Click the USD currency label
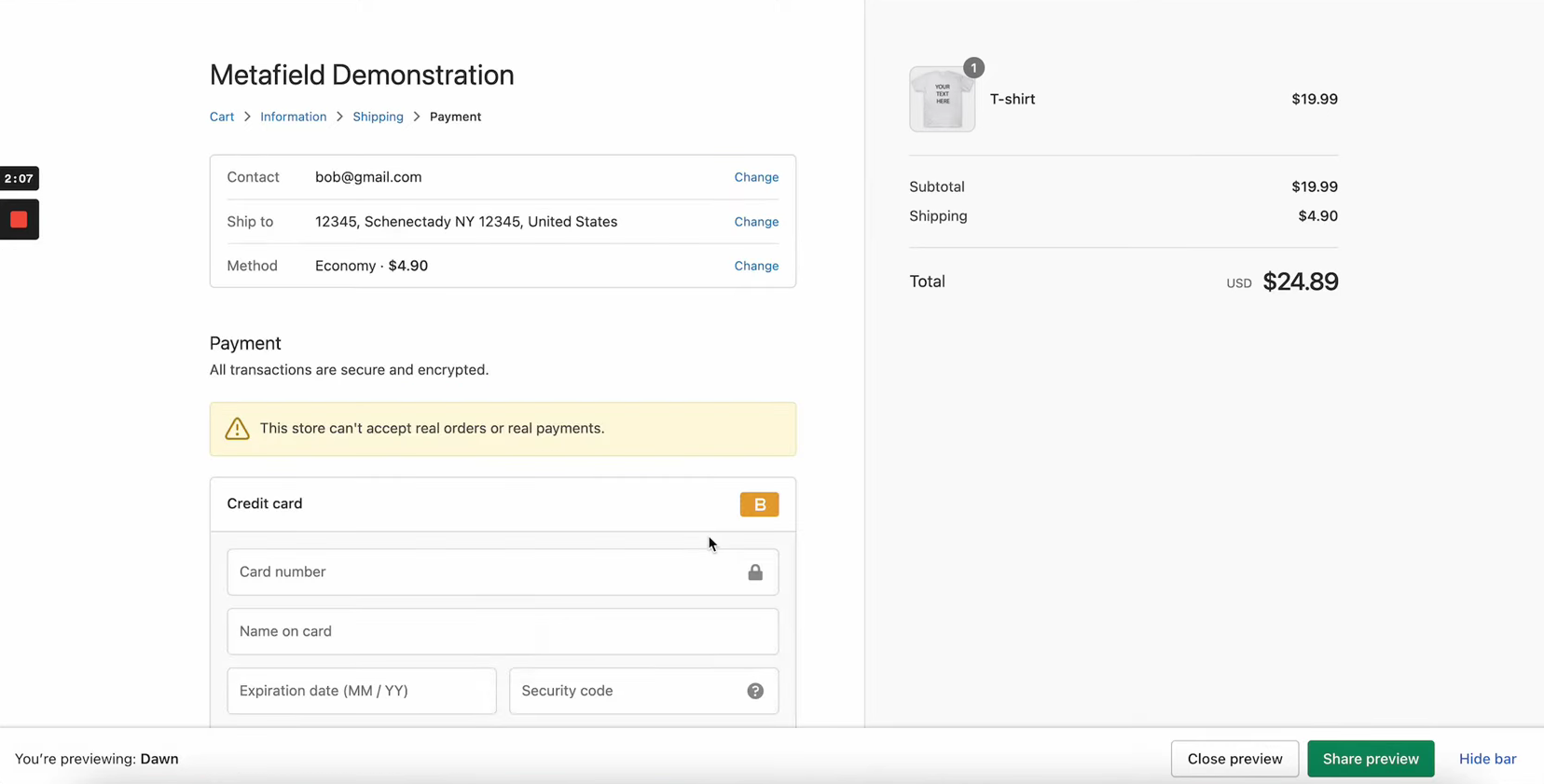 [1239, 283]
